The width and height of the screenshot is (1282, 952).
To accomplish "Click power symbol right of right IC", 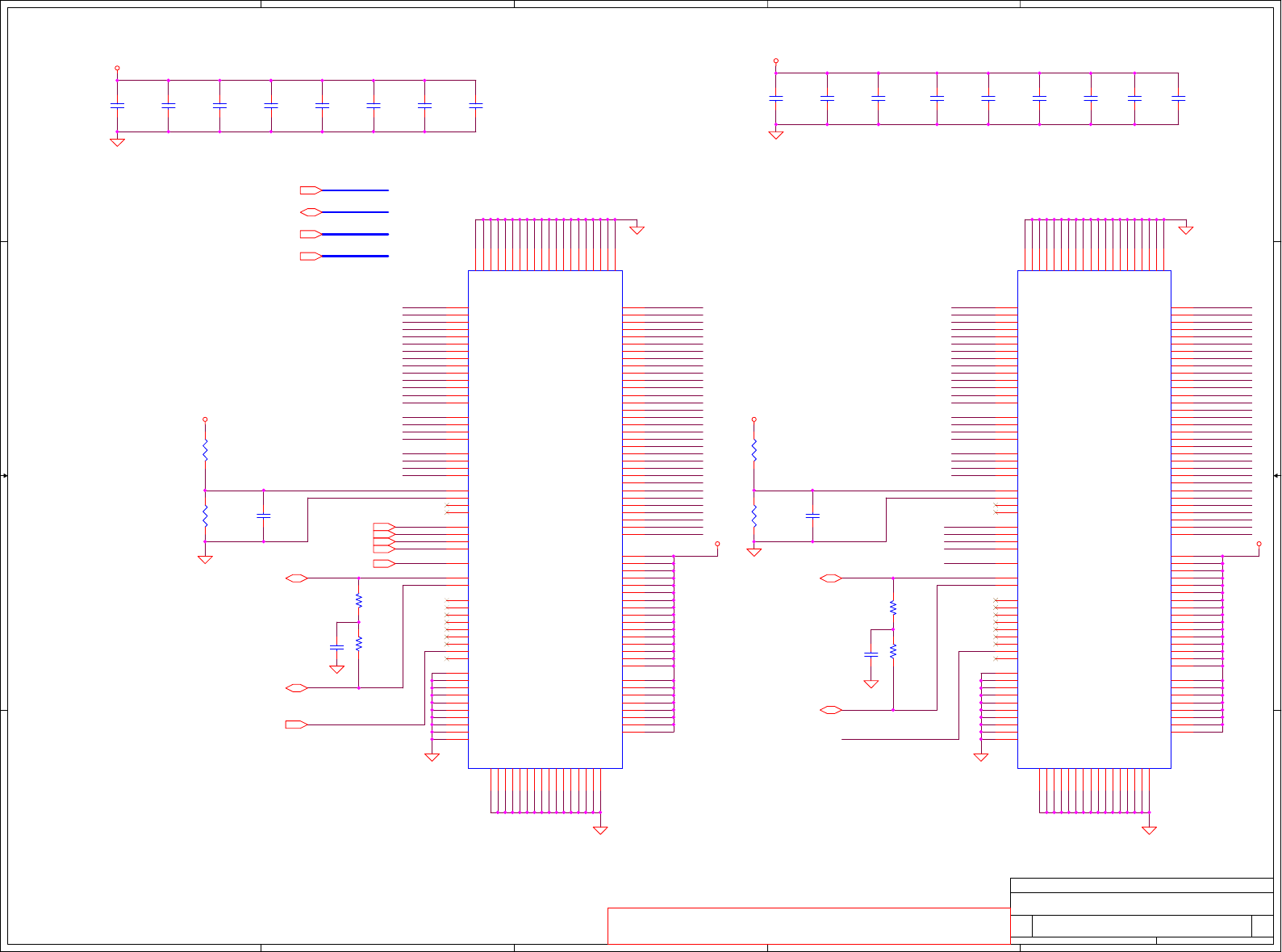I will click(1259, 545).
